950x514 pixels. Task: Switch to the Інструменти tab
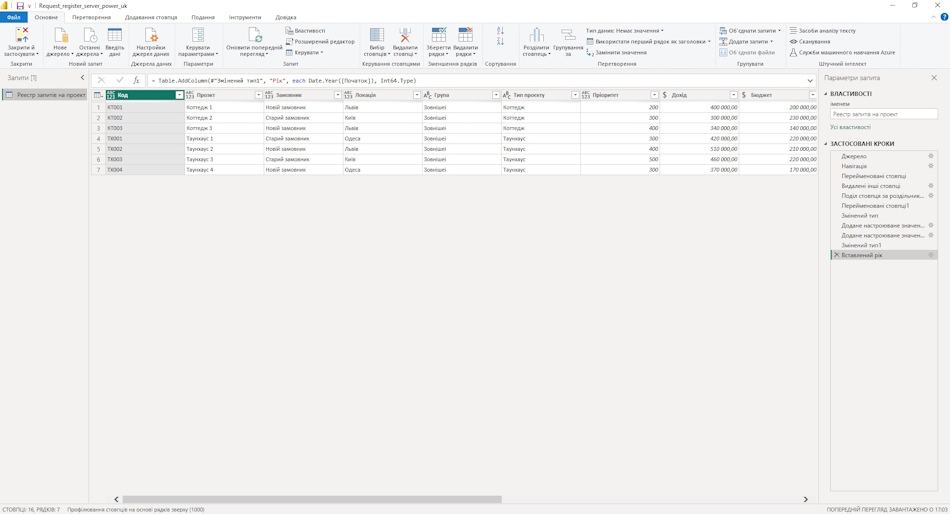point(245,17)
